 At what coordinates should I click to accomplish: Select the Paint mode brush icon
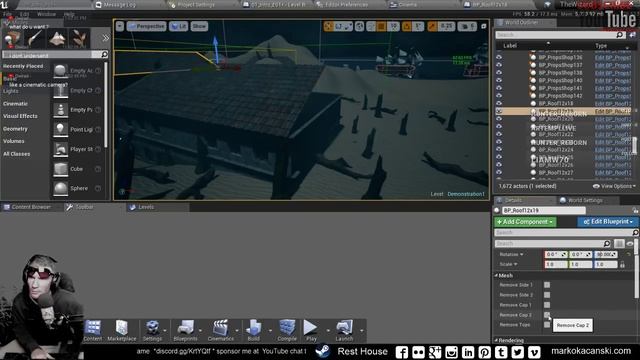[35, 39]
